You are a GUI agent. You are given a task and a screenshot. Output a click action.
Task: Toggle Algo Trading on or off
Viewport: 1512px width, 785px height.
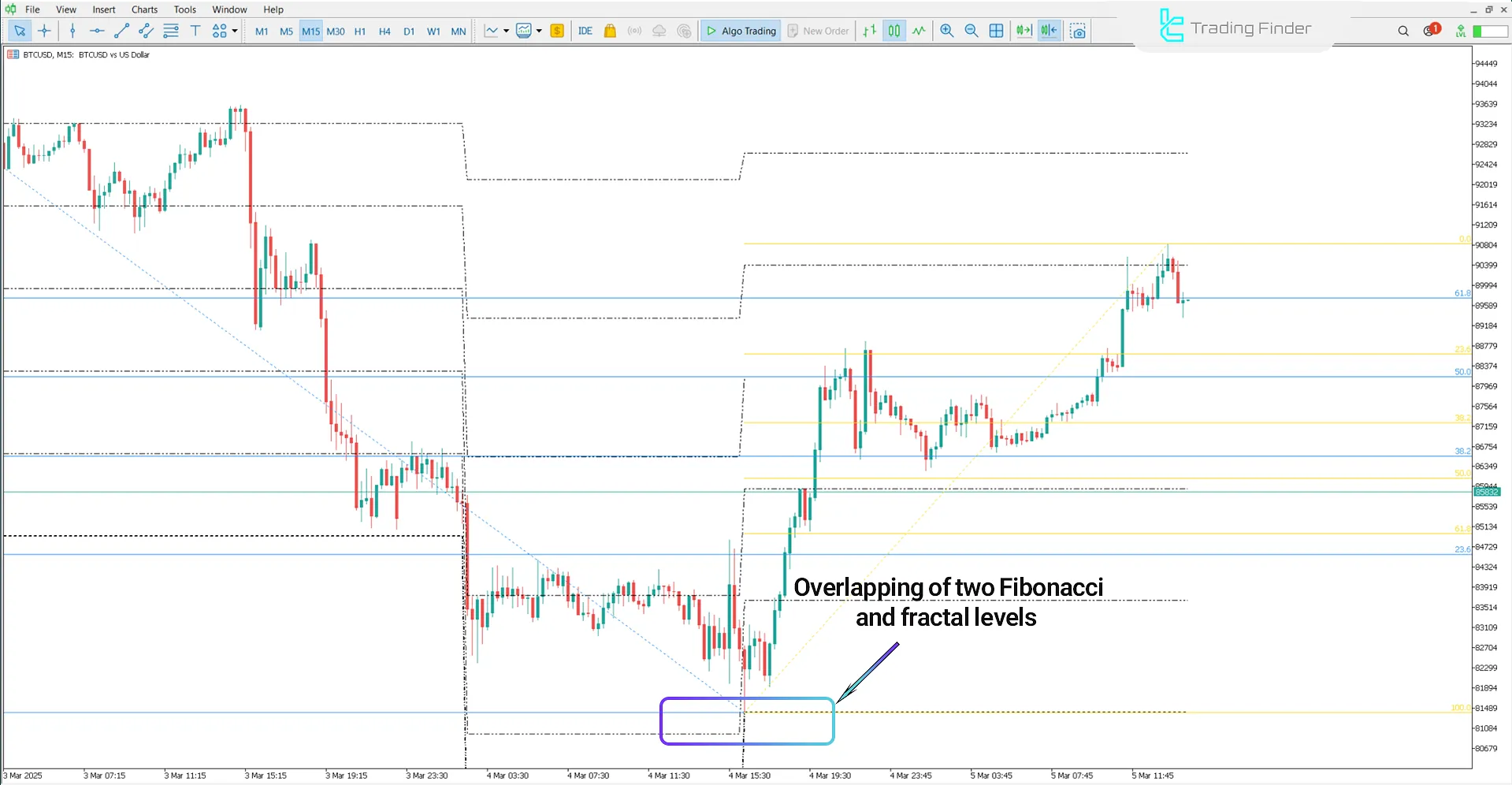click(x=740, y=31)
